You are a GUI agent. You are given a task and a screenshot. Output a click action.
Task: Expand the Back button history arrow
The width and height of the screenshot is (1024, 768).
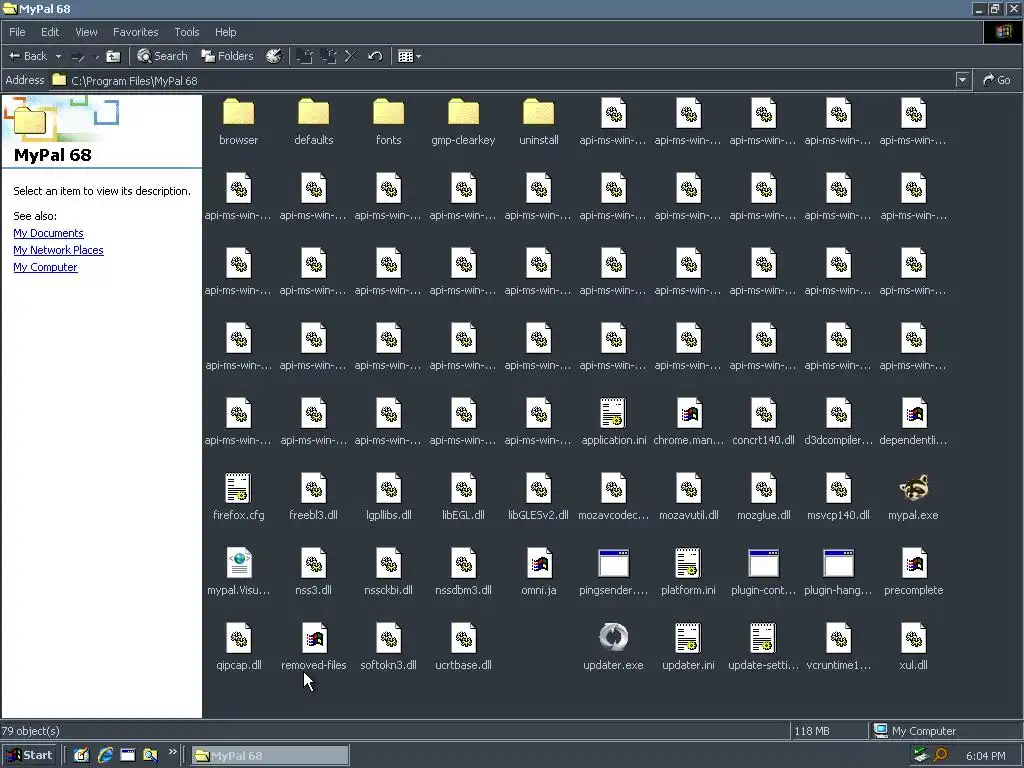[58, 56]
